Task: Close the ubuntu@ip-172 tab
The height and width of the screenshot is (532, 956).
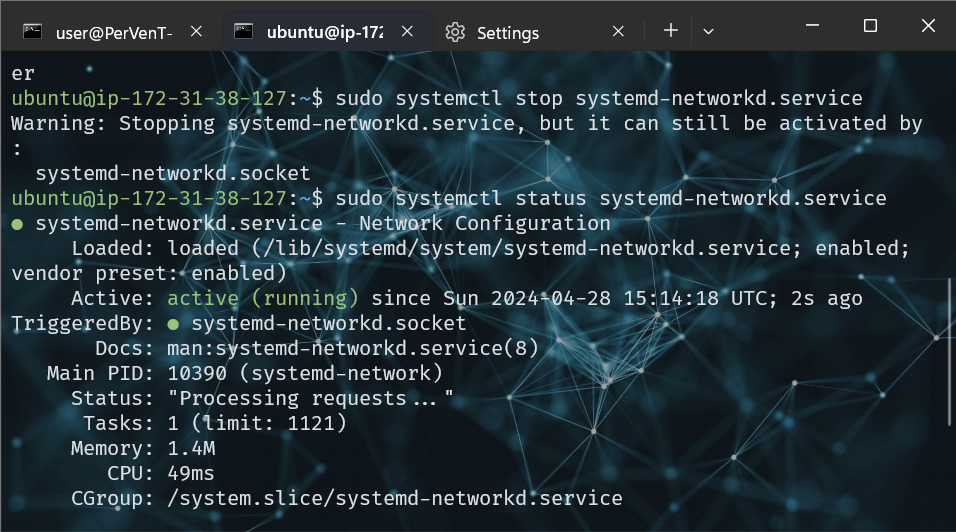Action: pyautogui.click(x=407, y=32)
